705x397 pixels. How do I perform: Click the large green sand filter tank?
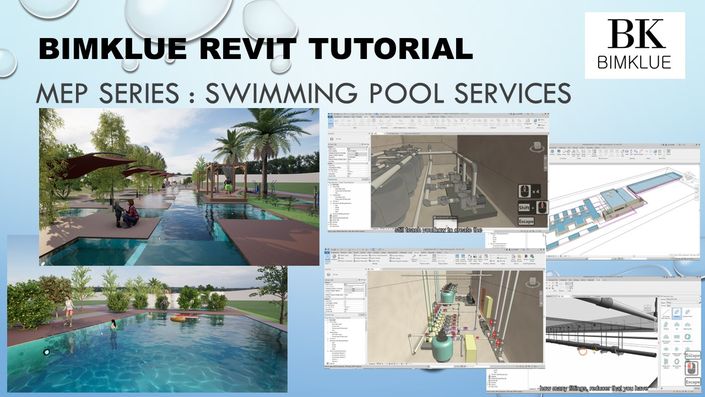click(x=442, y=346)
